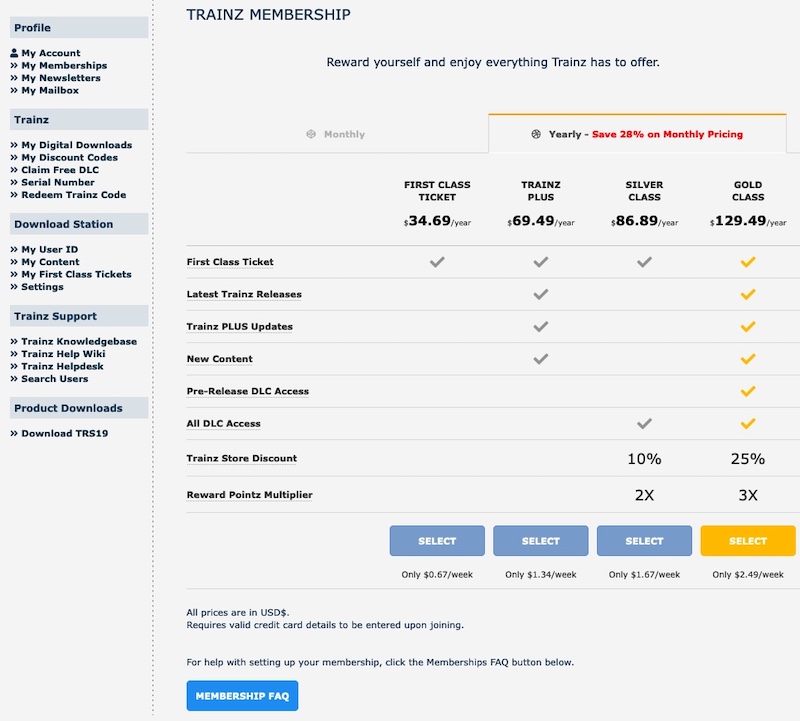Click the My Account person icon
The width and height of the screenshot is (800, 721).
coord(14,53)
